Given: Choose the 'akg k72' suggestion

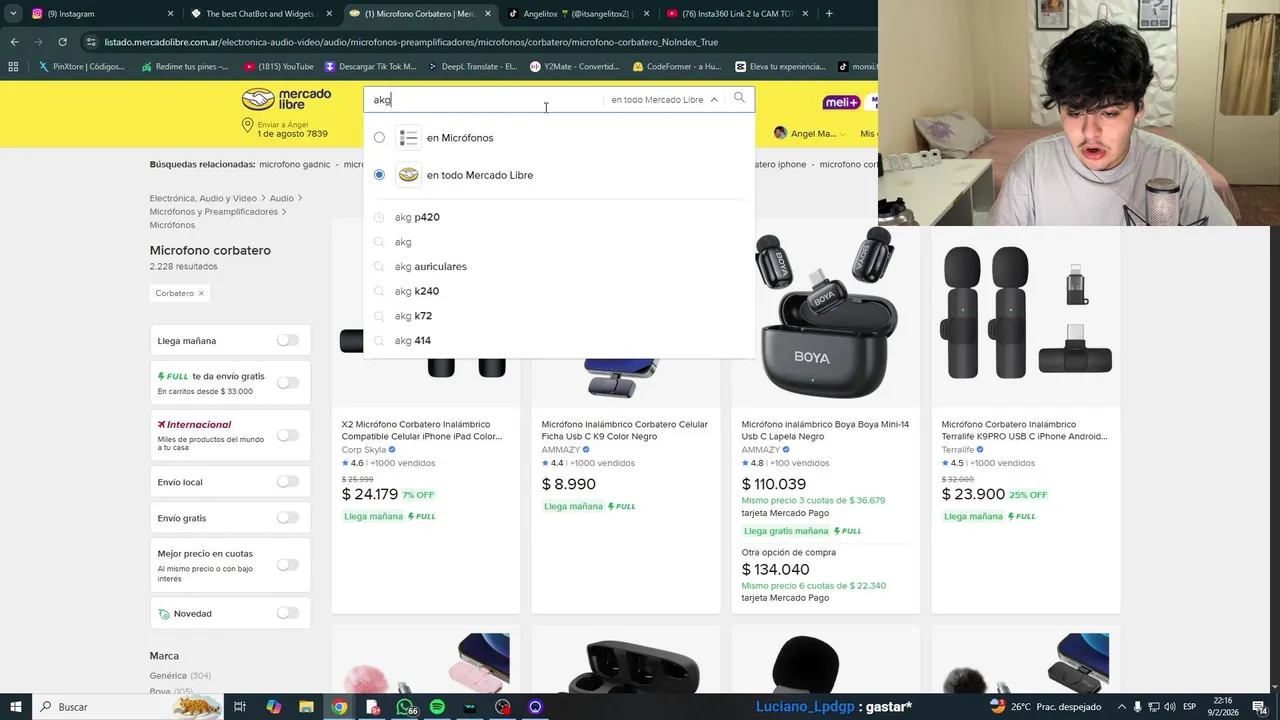Looking at the screenshot, I should [x=558, y=316].
